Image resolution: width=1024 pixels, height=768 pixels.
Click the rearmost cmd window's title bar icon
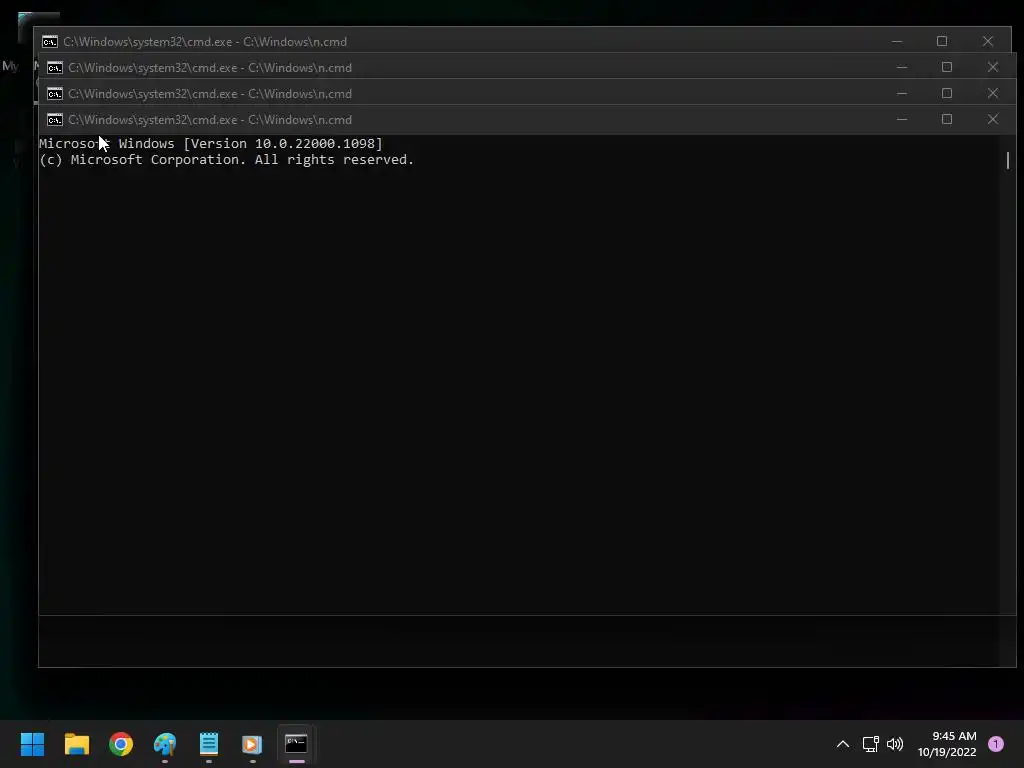50,42
